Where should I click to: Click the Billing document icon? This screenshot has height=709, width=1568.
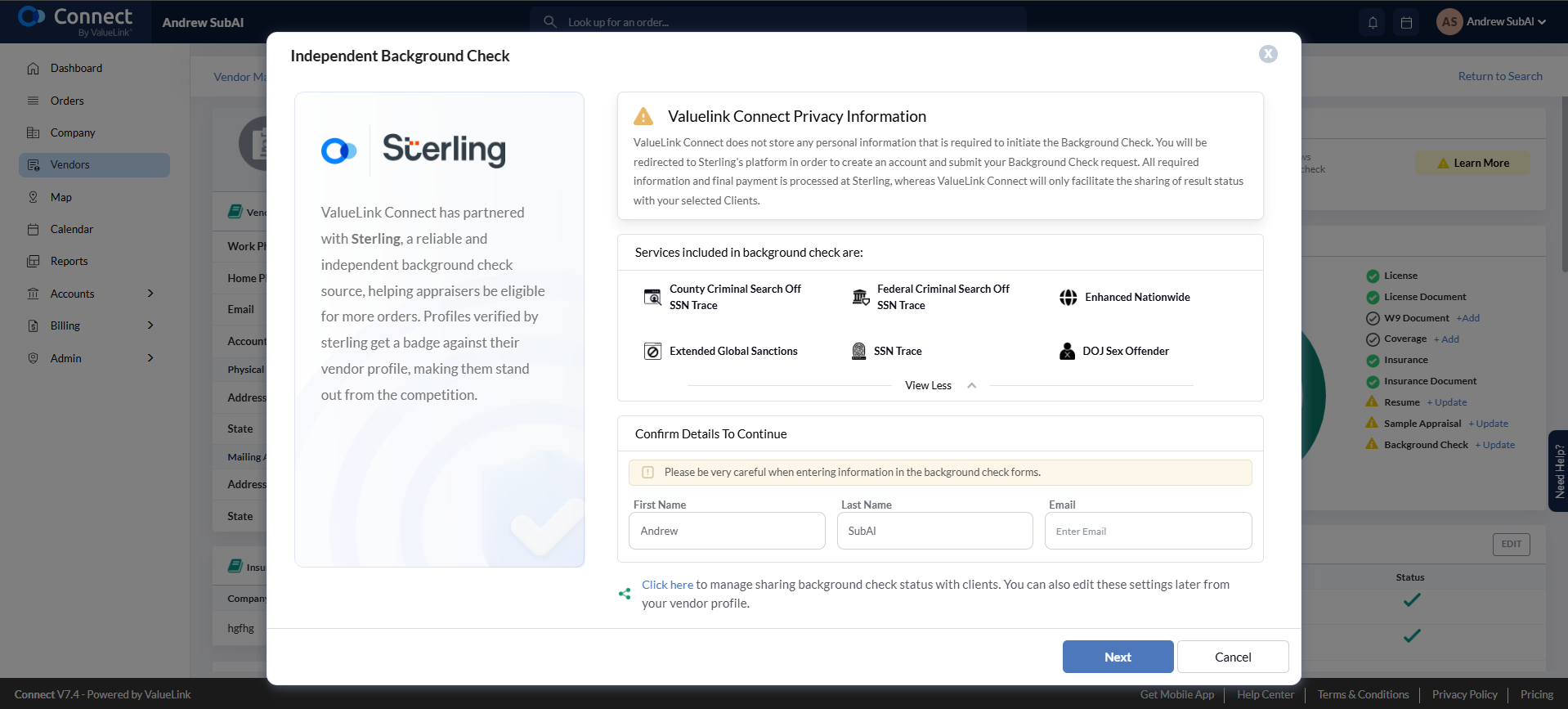(34, 325)
